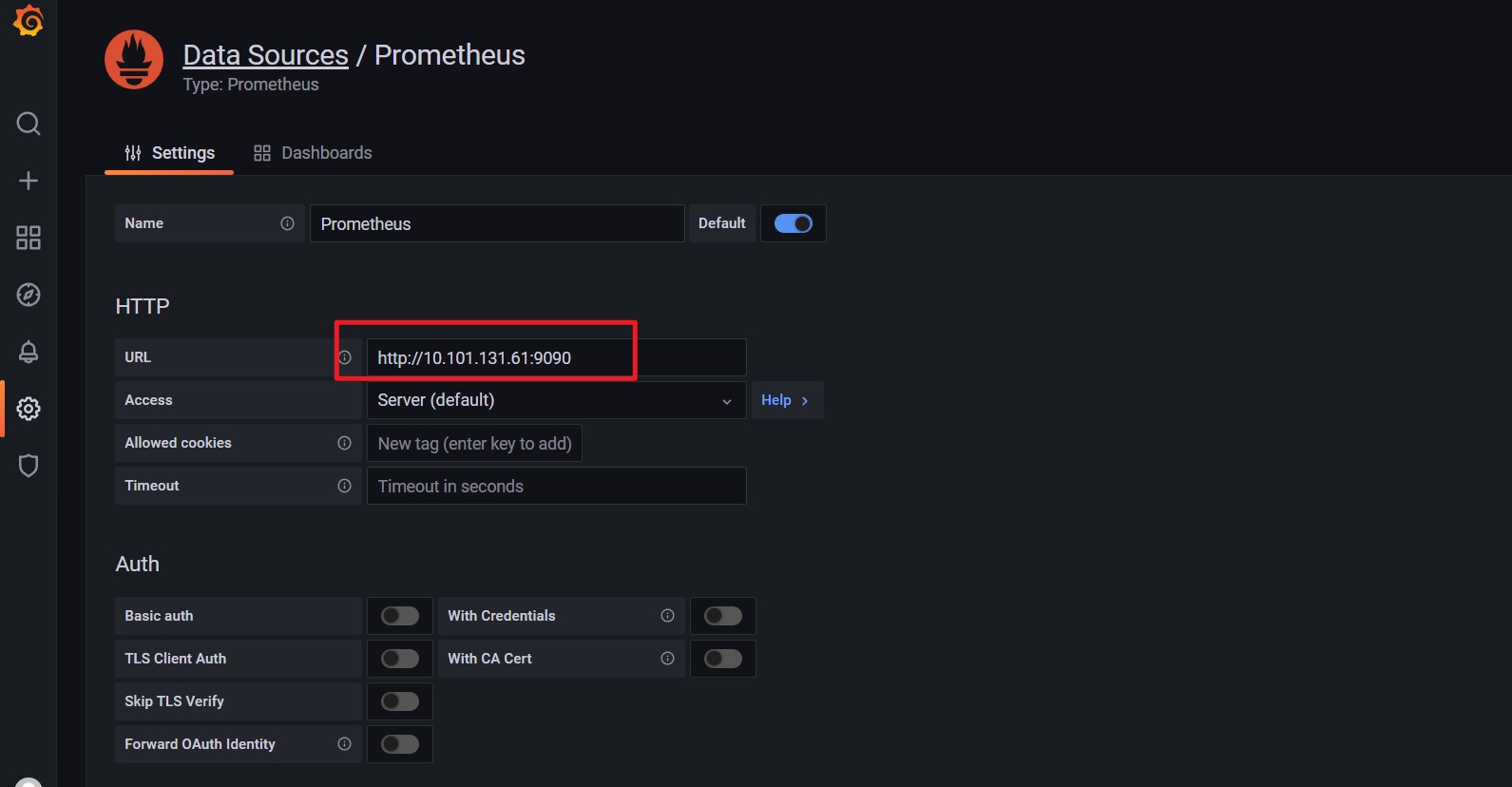Open the Alerting bell icon
Viewport: 1512px width, 787px height.
click(x=29, y=352)
